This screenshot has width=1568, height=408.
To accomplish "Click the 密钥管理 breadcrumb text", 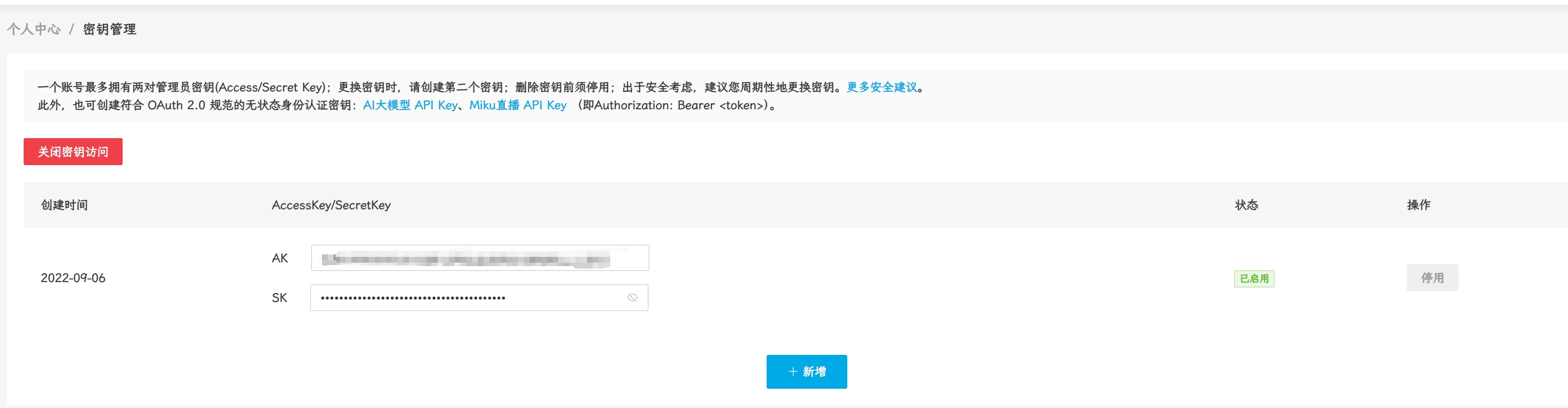I will coord(110,29).
